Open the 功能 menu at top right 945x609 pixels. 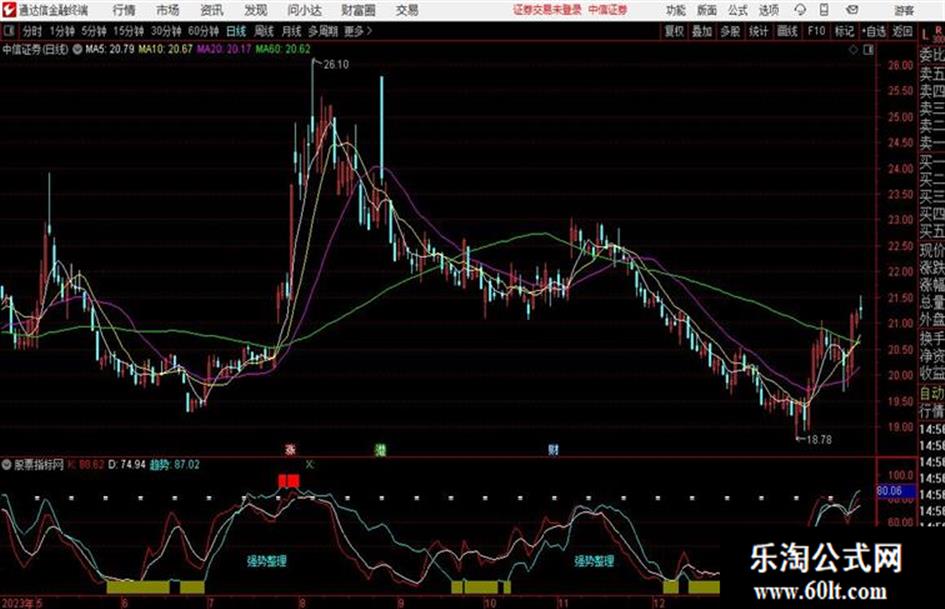(x=676, y=10)
